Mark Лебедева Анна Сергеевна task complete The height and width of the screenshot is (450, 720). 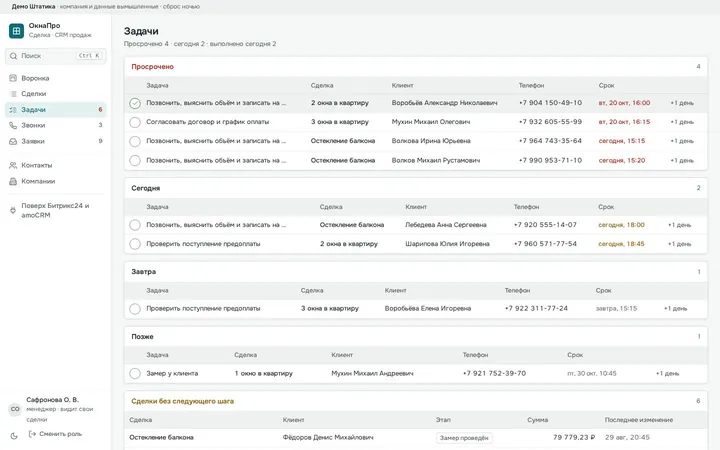[135, 225]
